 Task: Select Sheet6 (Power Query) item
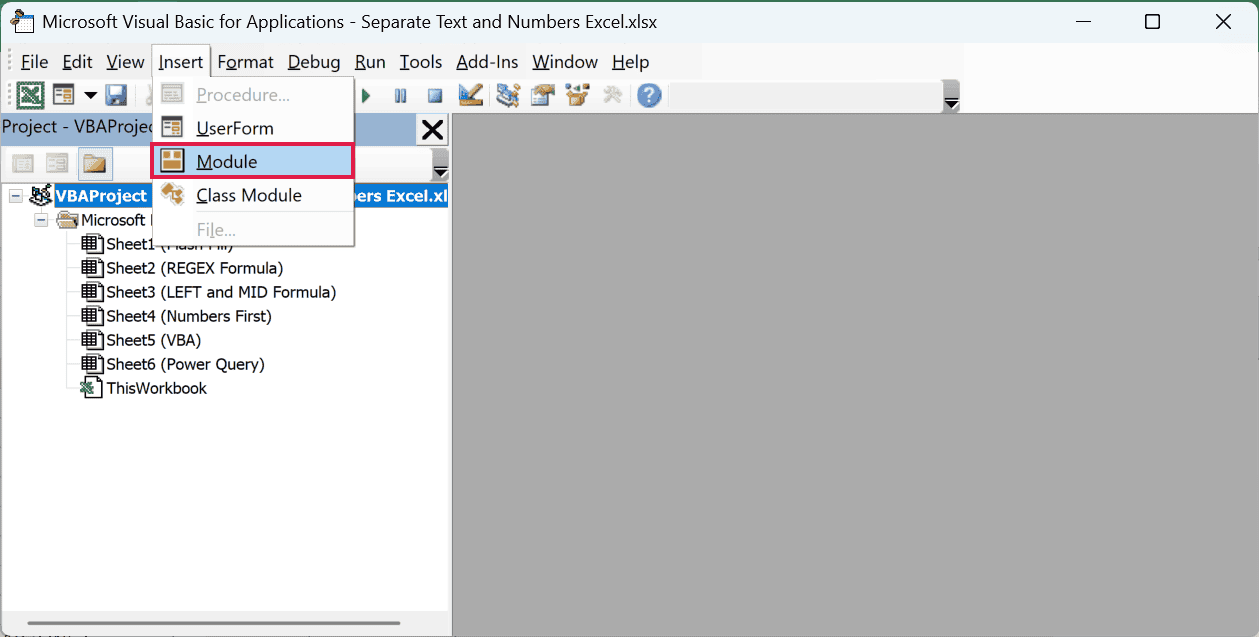[x=186, y=364]
